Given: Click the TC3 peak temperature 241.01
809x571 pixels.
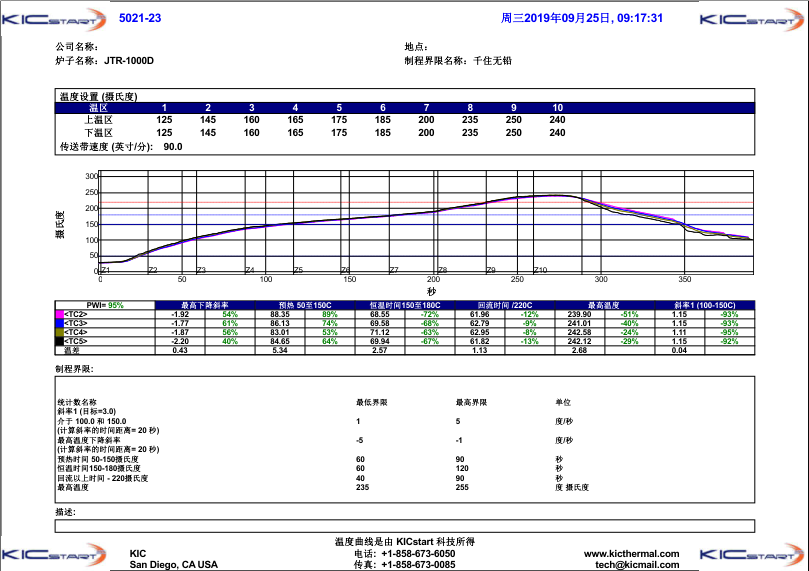Looking at the screenshot, I should click(x=579, y=323).
